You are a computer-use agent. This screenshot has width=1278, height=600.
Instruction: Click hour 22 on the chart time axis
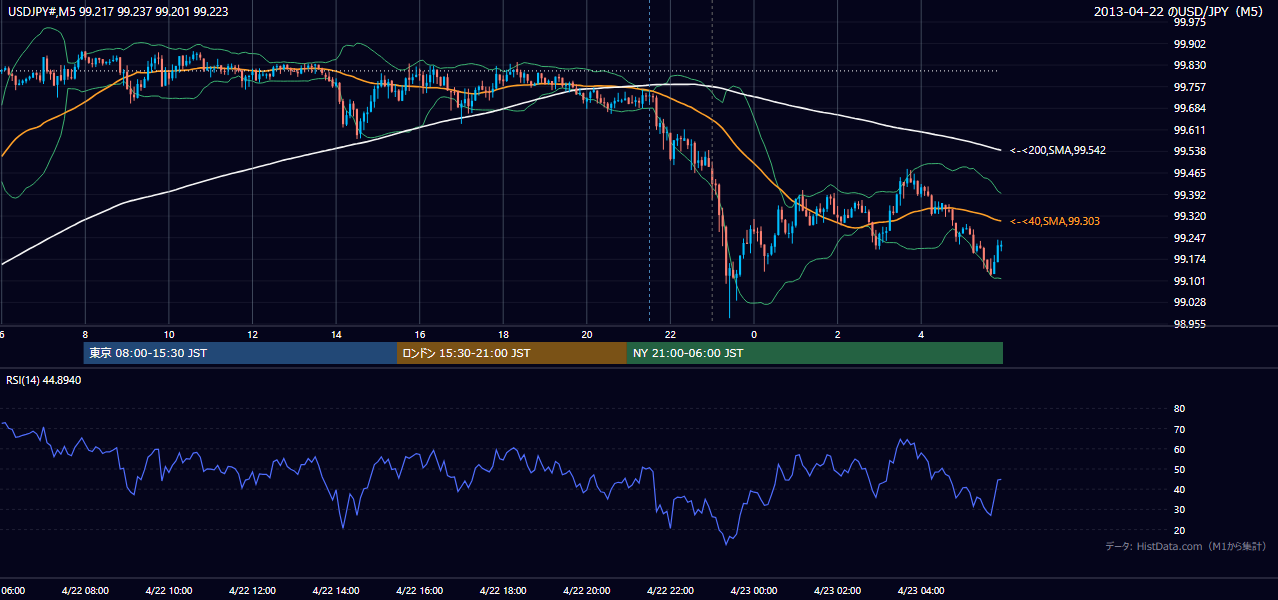pyautogui.click(x=670, y=334)
